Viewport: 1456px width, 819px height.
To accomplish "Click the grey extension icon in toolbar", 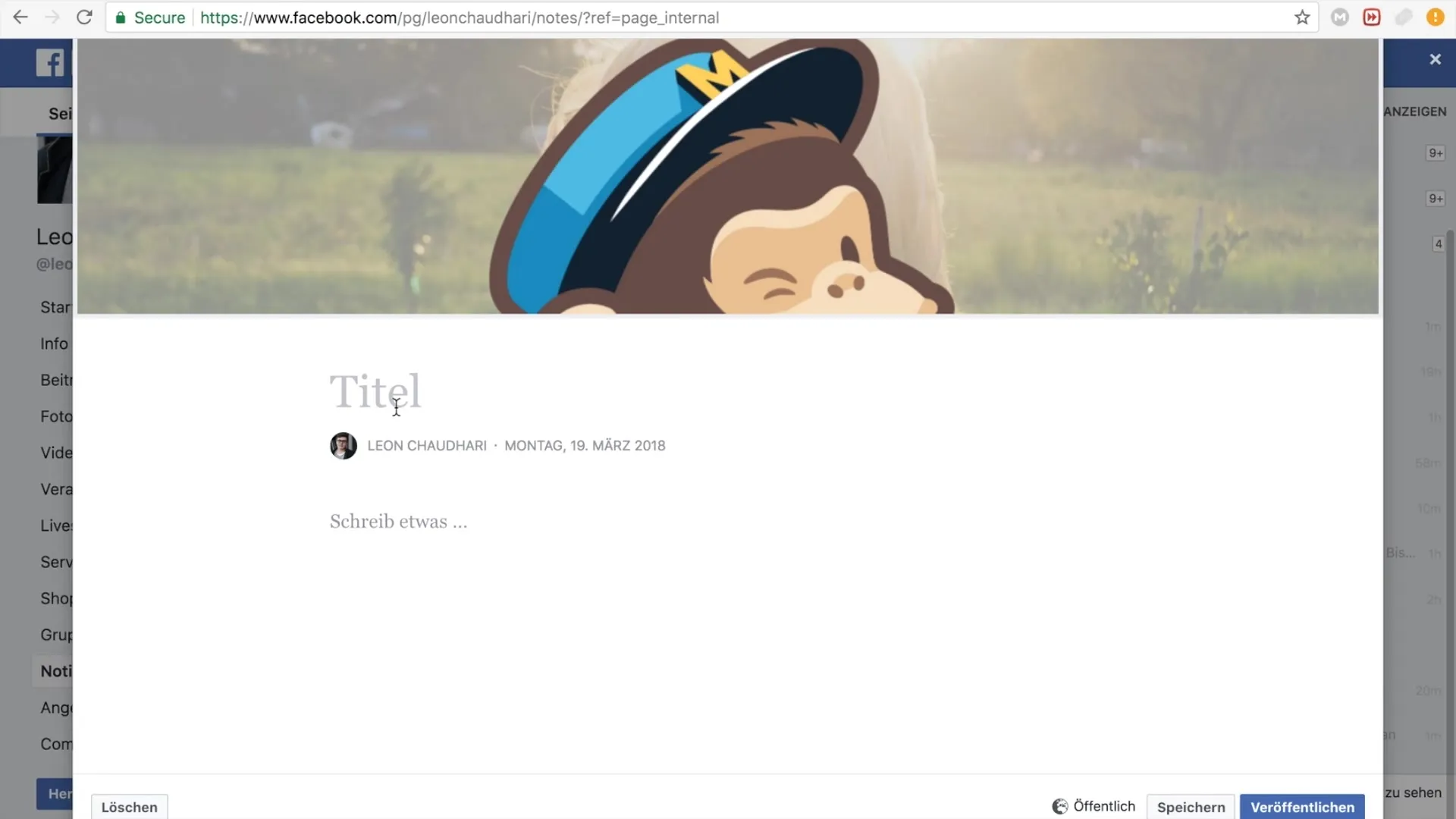I will (1404, 17).
